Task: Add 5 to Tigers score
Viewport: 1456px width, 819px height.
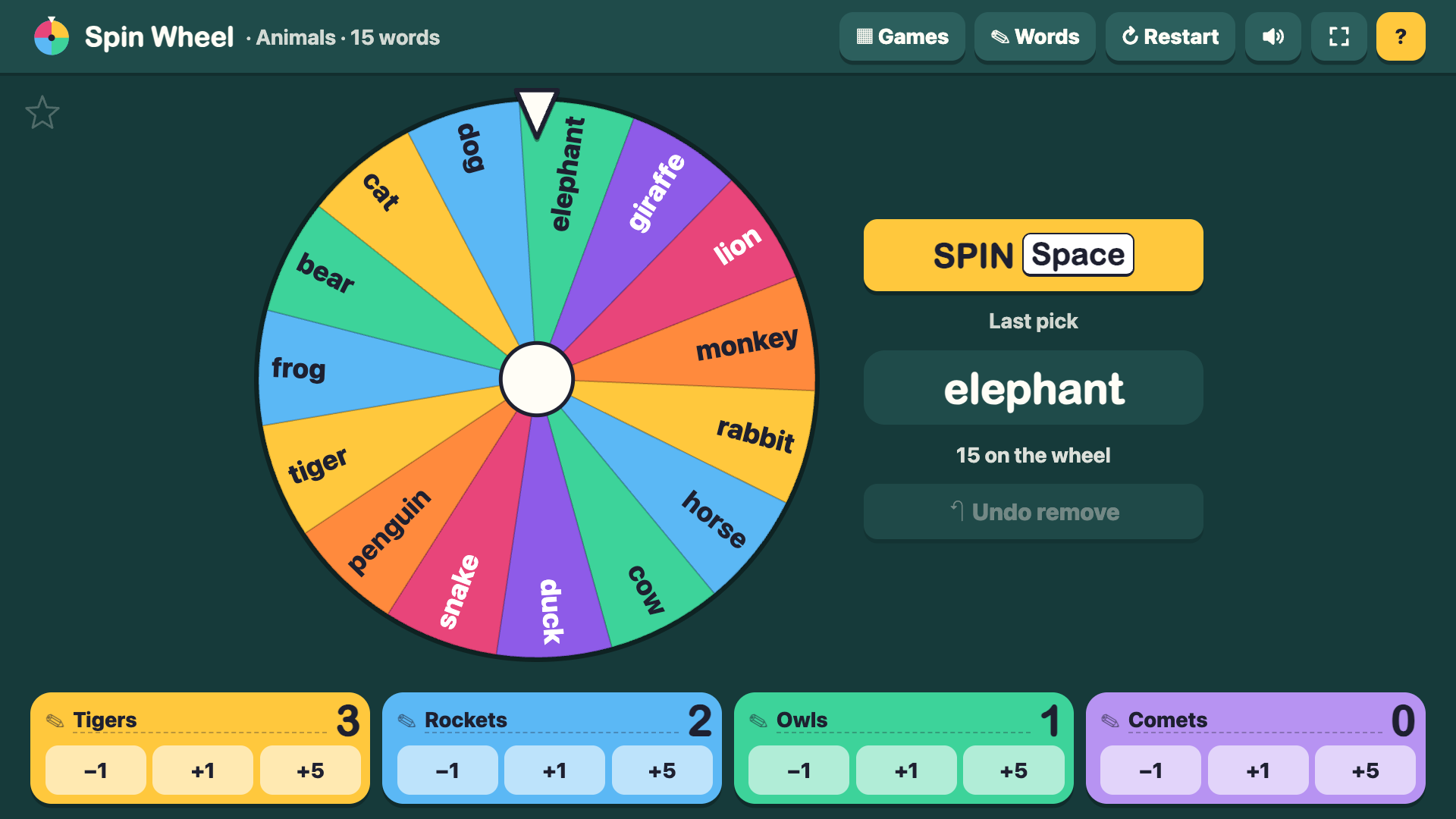Action: point(310,770)
